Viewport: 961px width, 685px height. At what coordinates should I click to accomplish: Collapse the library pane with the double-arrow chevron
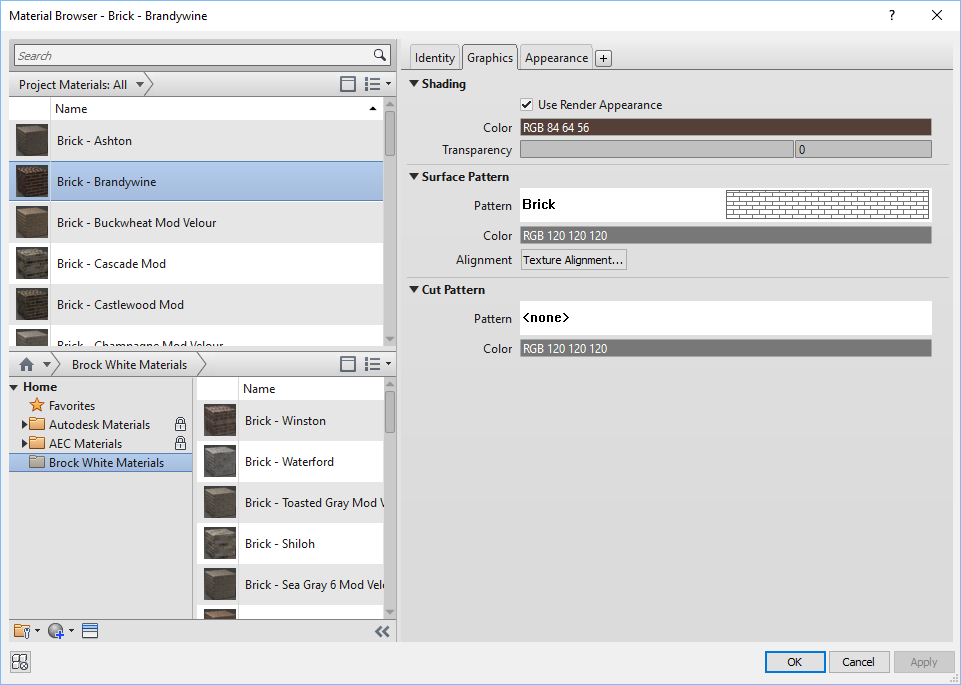[381, 631]
